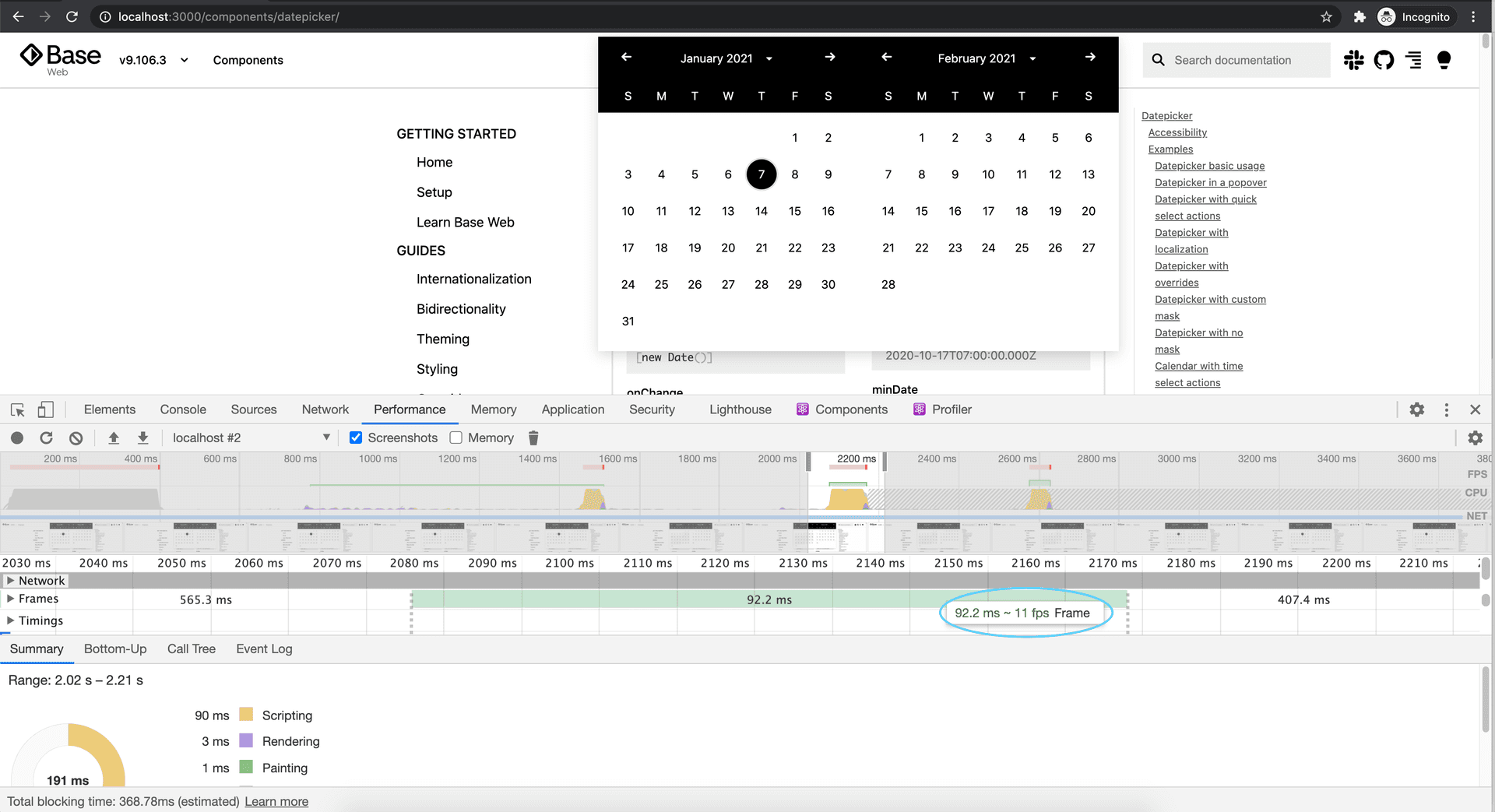This screenshot has width=1495, height=812.
Task: Switch to the Console tab
Action: (x=183, y=410)
